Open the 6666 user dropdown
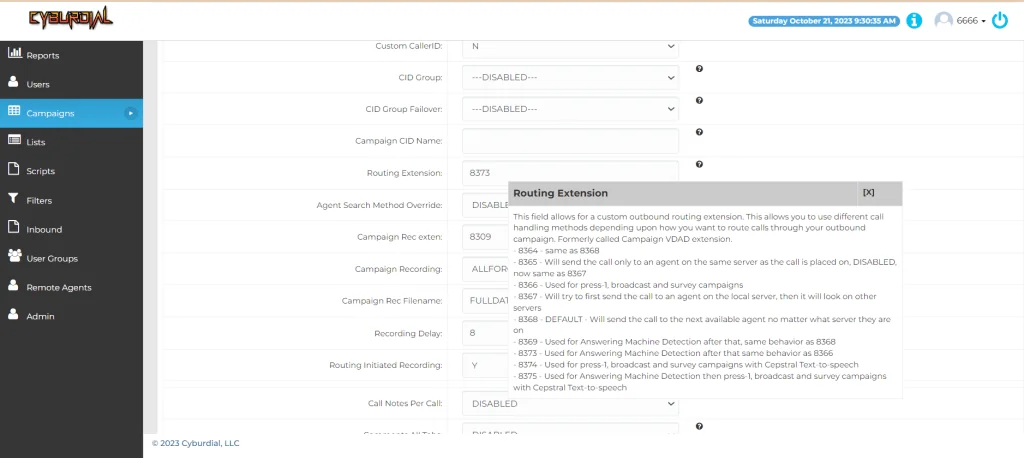Viewport: 1024px width, 458px height. click(x=971, y=21)
